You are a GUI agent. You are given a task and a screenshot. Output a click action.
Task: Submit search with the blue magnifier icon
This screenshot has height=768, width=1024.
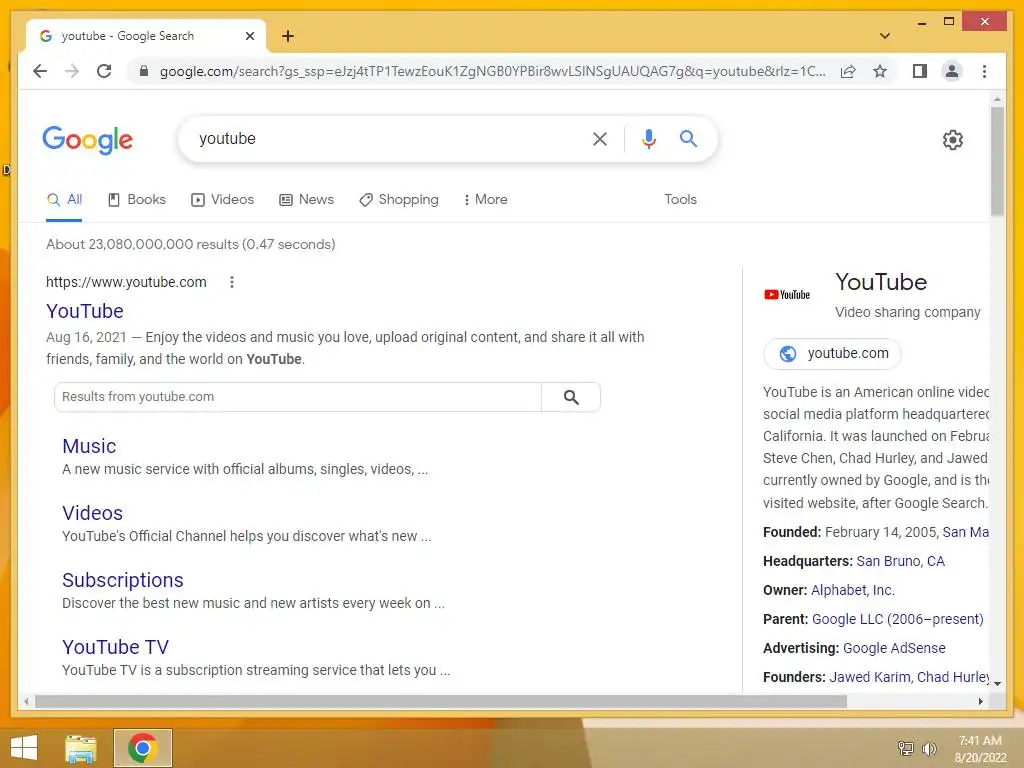tap(688, 138)
